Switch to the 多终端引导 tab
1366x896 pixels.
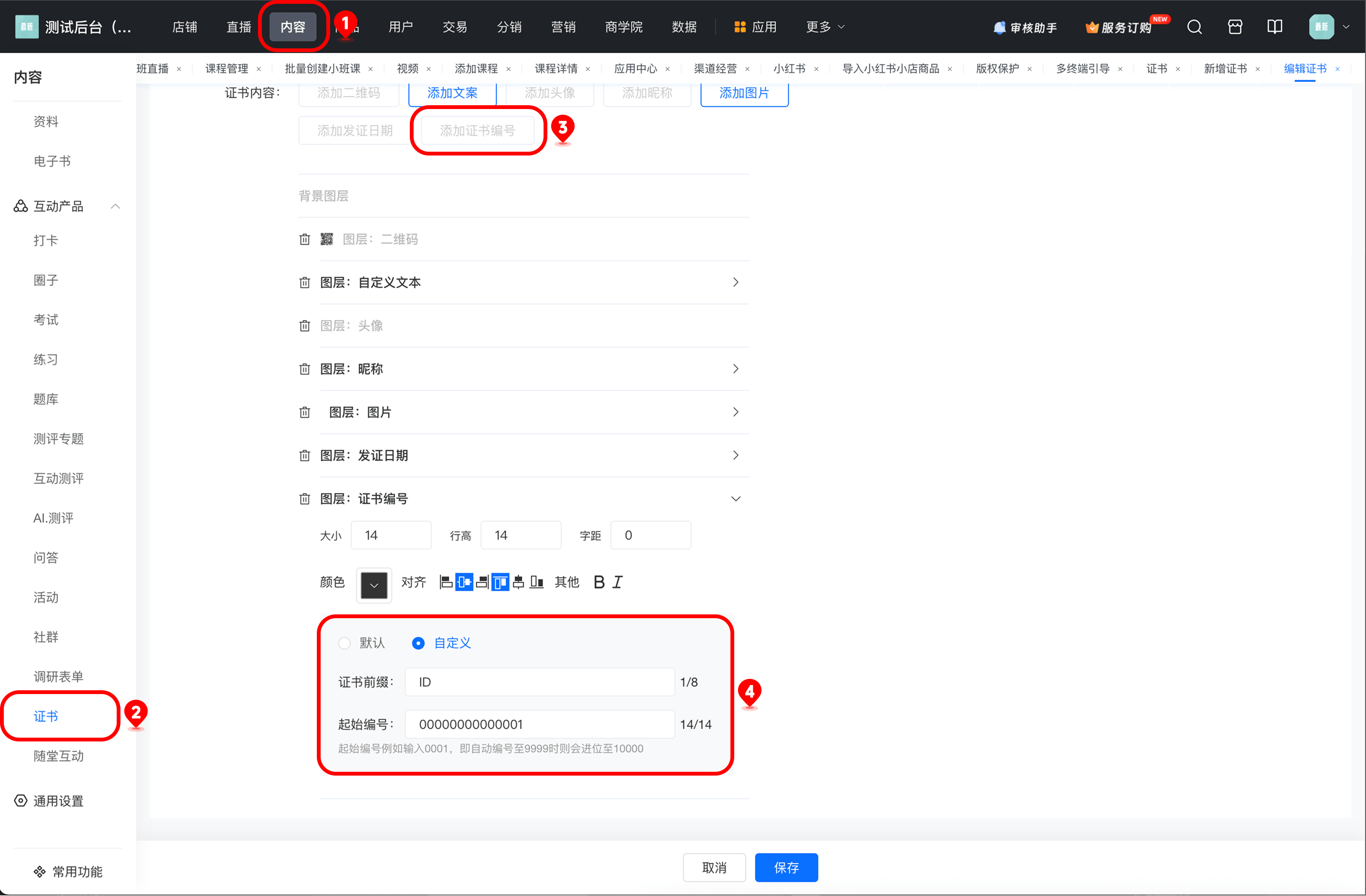(1082, 69)
